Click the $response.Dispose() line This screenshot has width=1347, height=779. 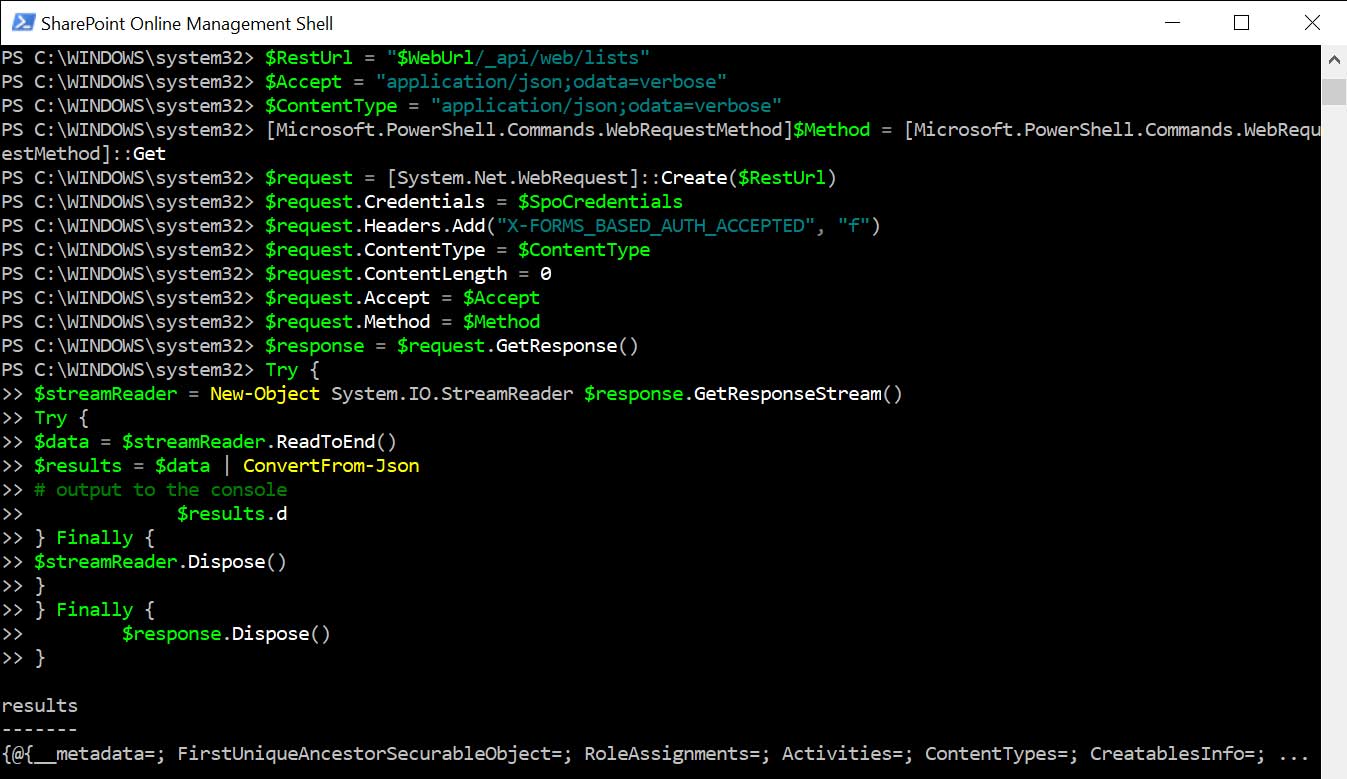(x=226, y=634)
